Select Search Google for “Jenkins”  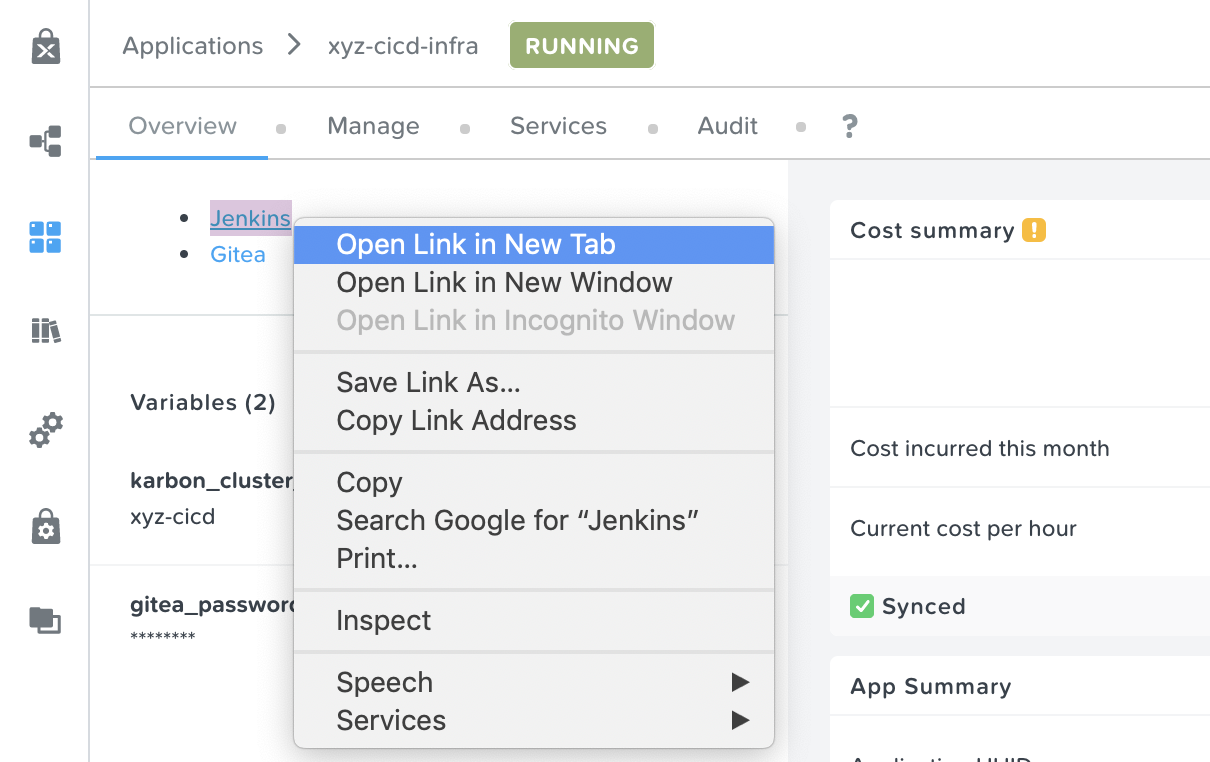(534, 521)
